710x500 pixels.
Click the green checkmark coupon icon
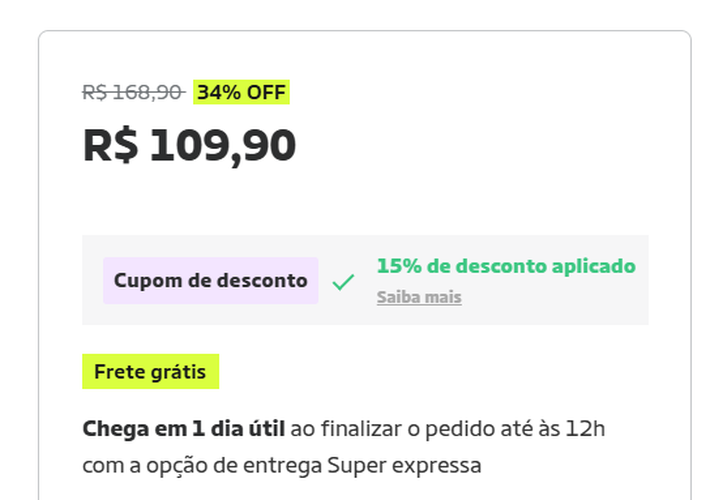click(x=343, y=282)
